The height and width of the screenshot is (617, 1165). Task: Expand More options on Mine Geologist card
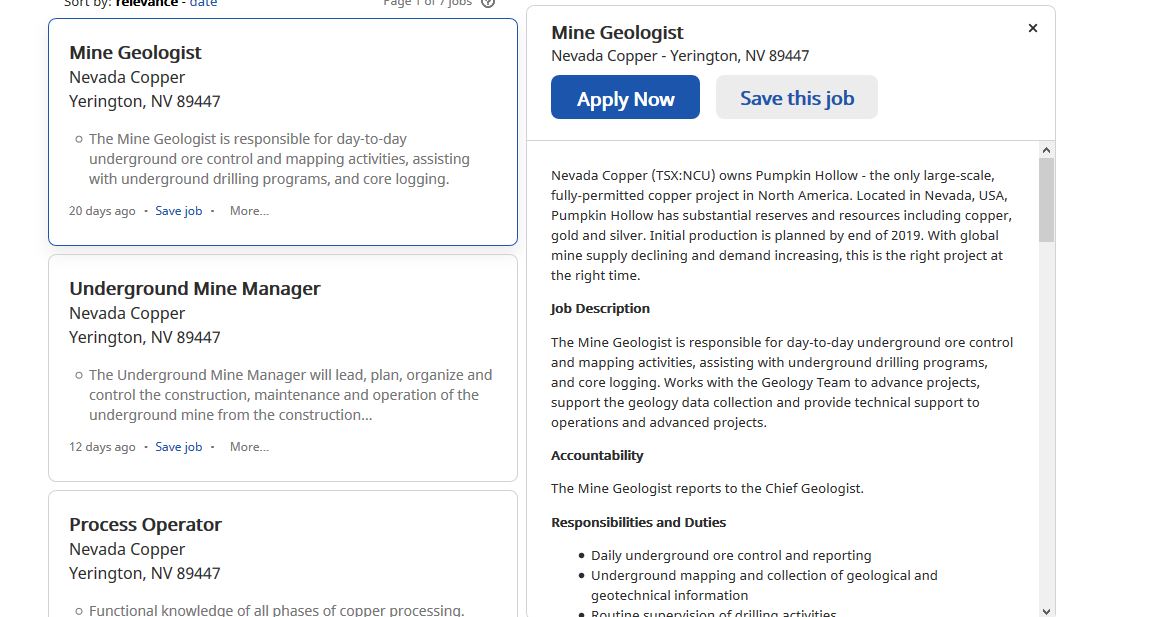click(x=249, y=211)
